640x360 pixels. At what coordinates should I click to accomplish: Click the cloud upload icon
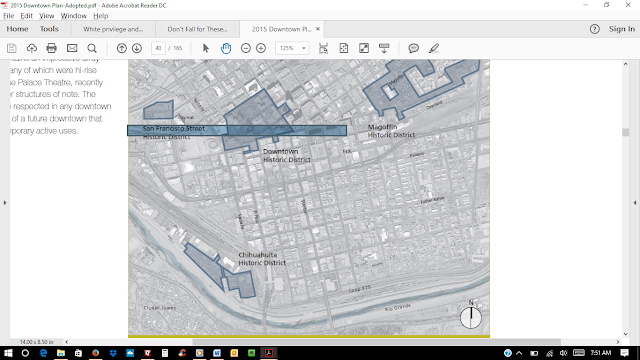coord(31,48)
